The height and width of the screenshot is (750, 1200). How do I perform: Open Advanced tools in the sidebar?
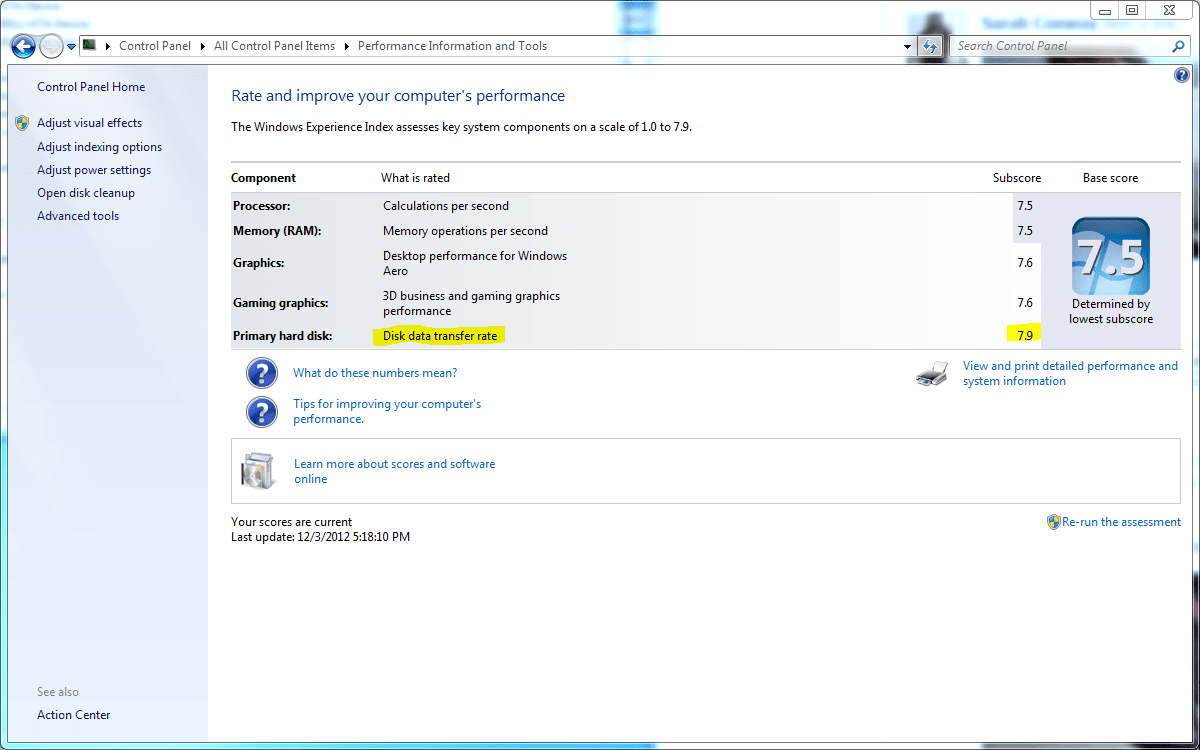(x=78, y=216)
